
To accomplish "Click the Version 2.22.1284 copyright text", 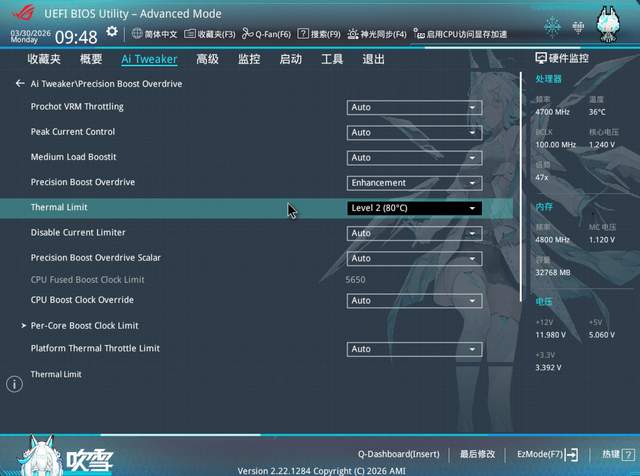I will [x=322, y=471].
